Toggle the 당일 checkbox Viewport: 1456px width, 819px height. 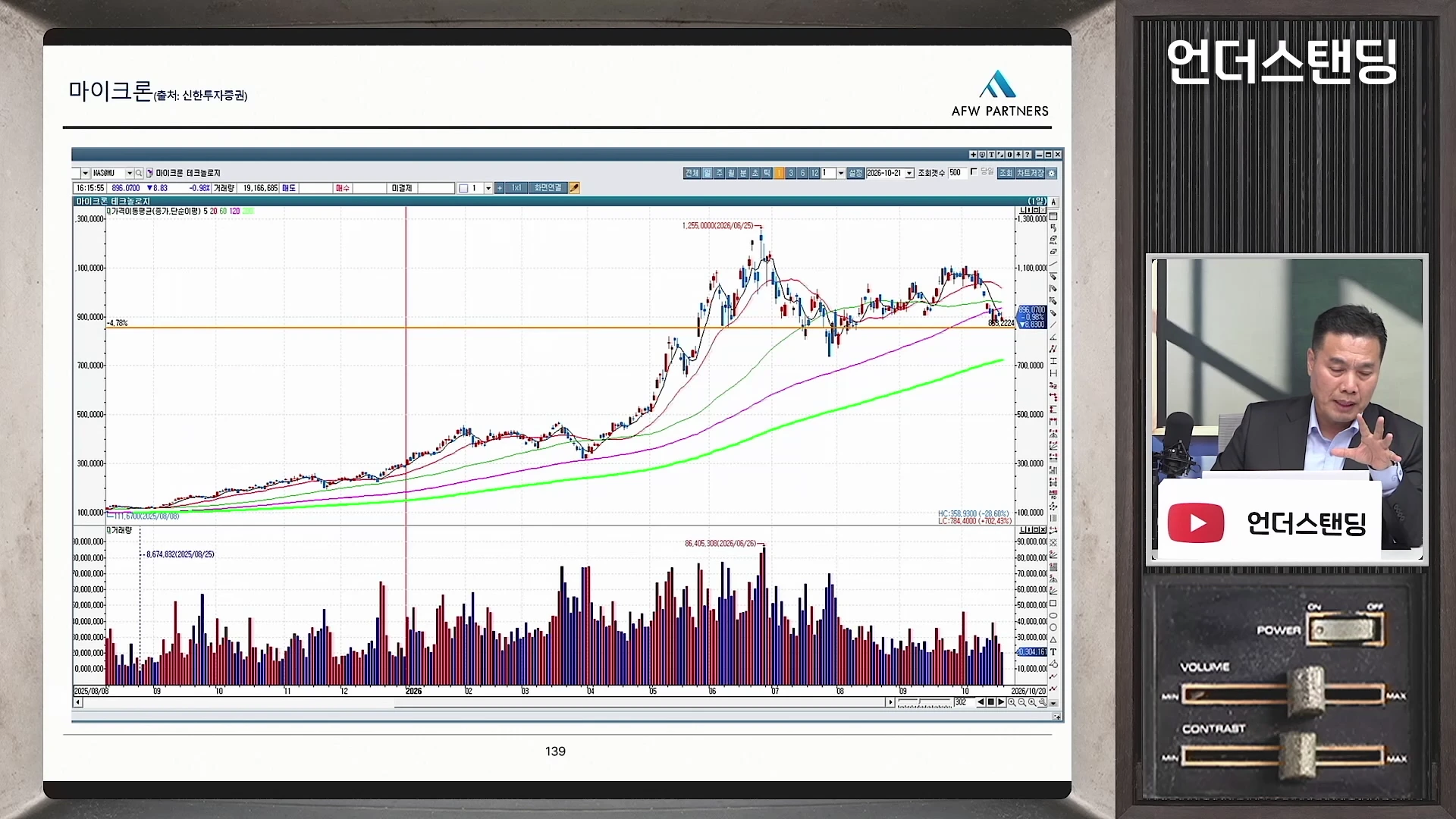974,172
